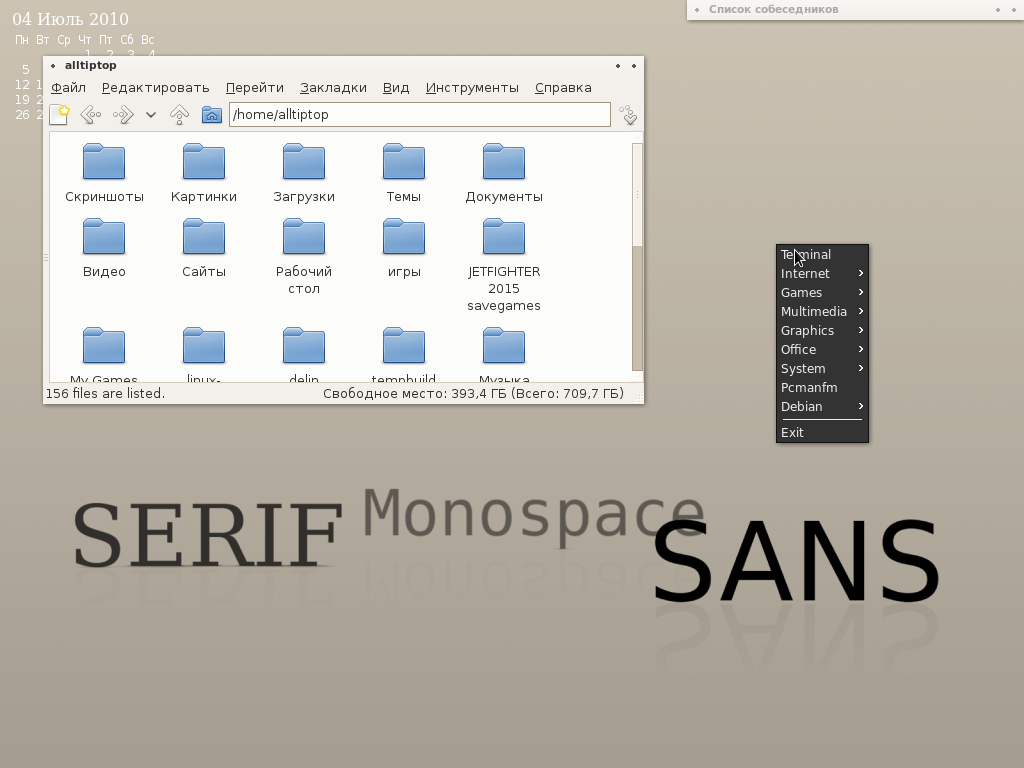Select the Сайты folder icon
This screenshot has height=768, width=1024.
(204, 236)
